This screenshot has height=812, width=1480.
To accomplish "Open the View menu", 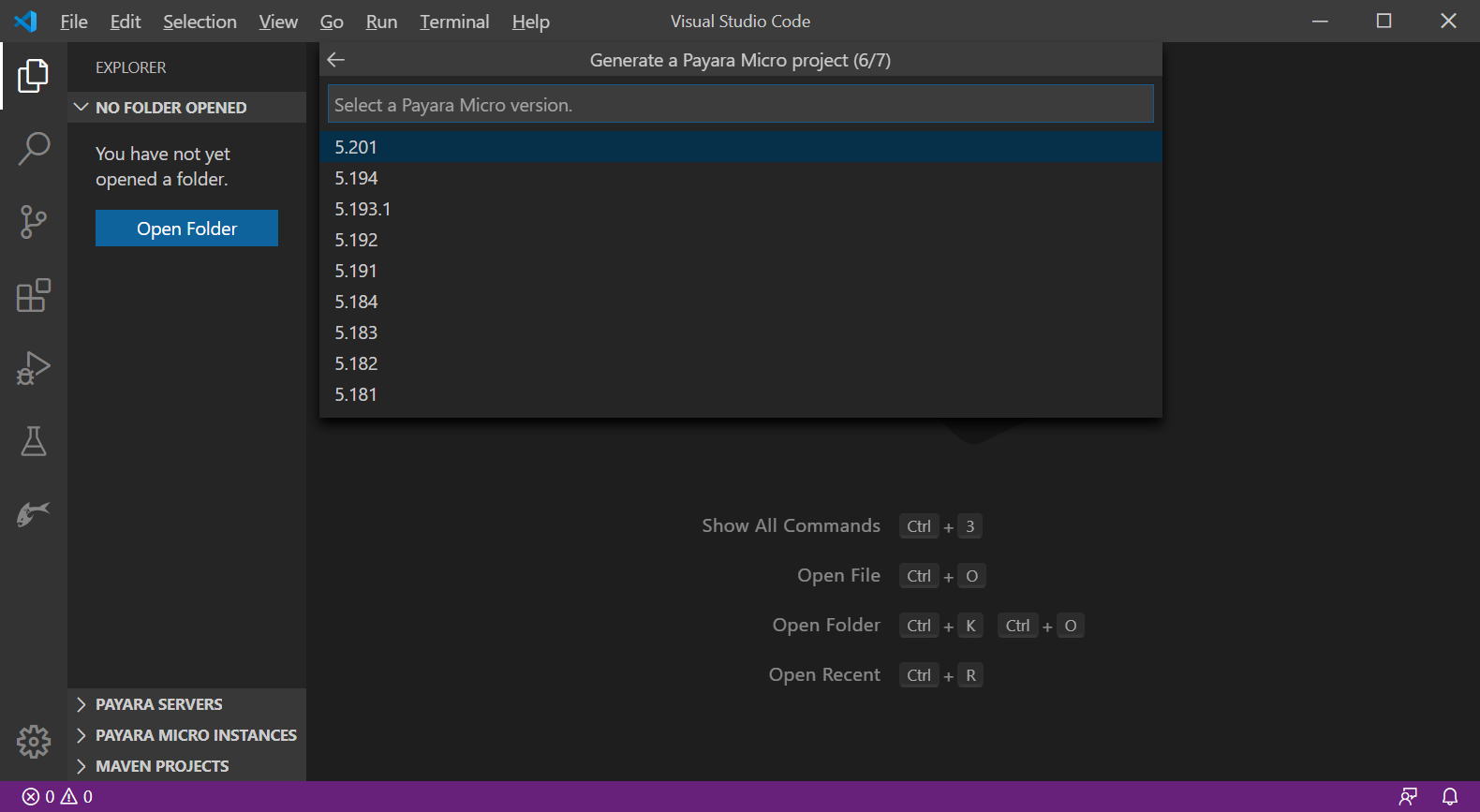I will (278, 22).
